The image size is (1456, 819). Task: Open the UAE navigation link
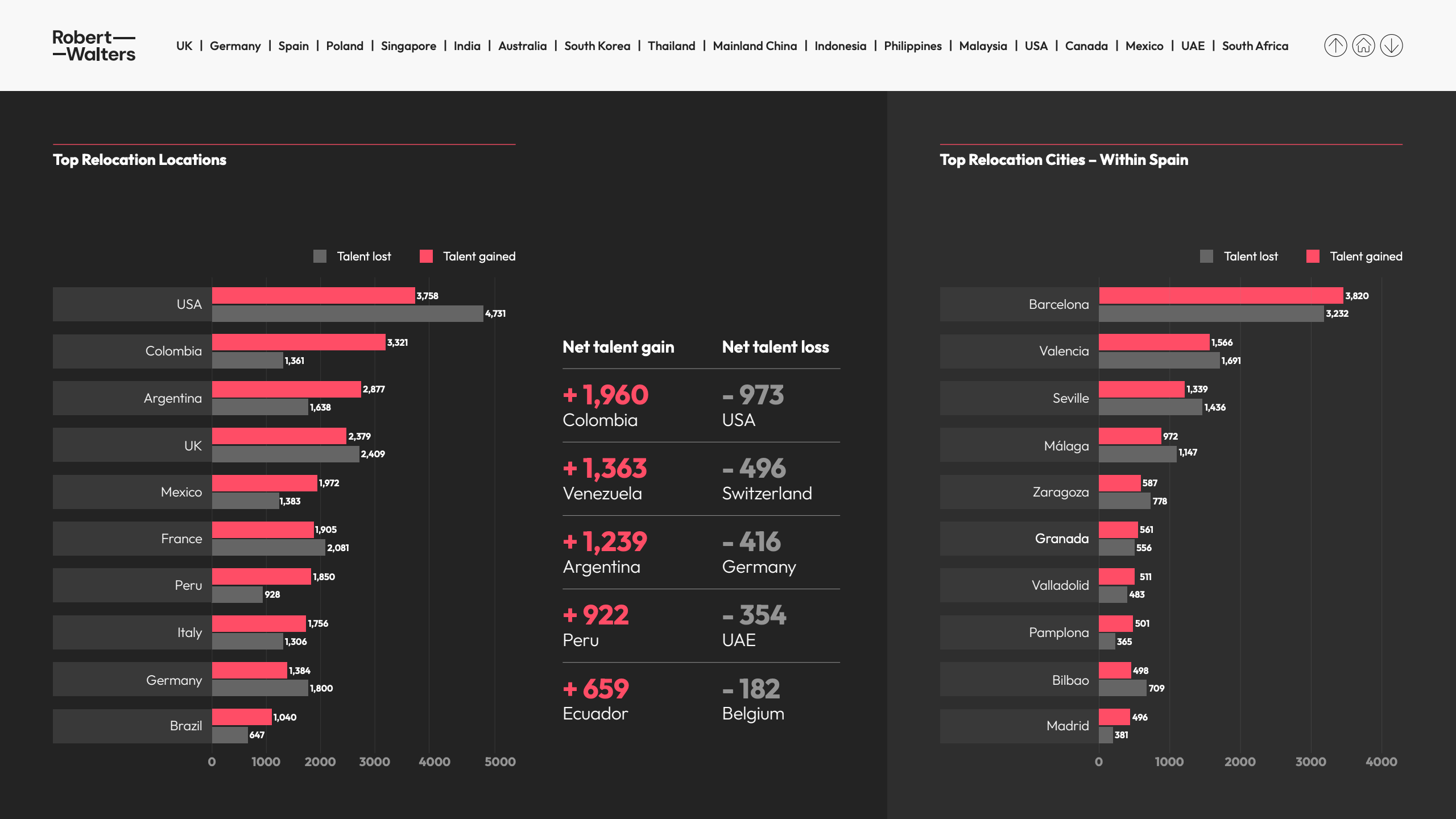1192,46
